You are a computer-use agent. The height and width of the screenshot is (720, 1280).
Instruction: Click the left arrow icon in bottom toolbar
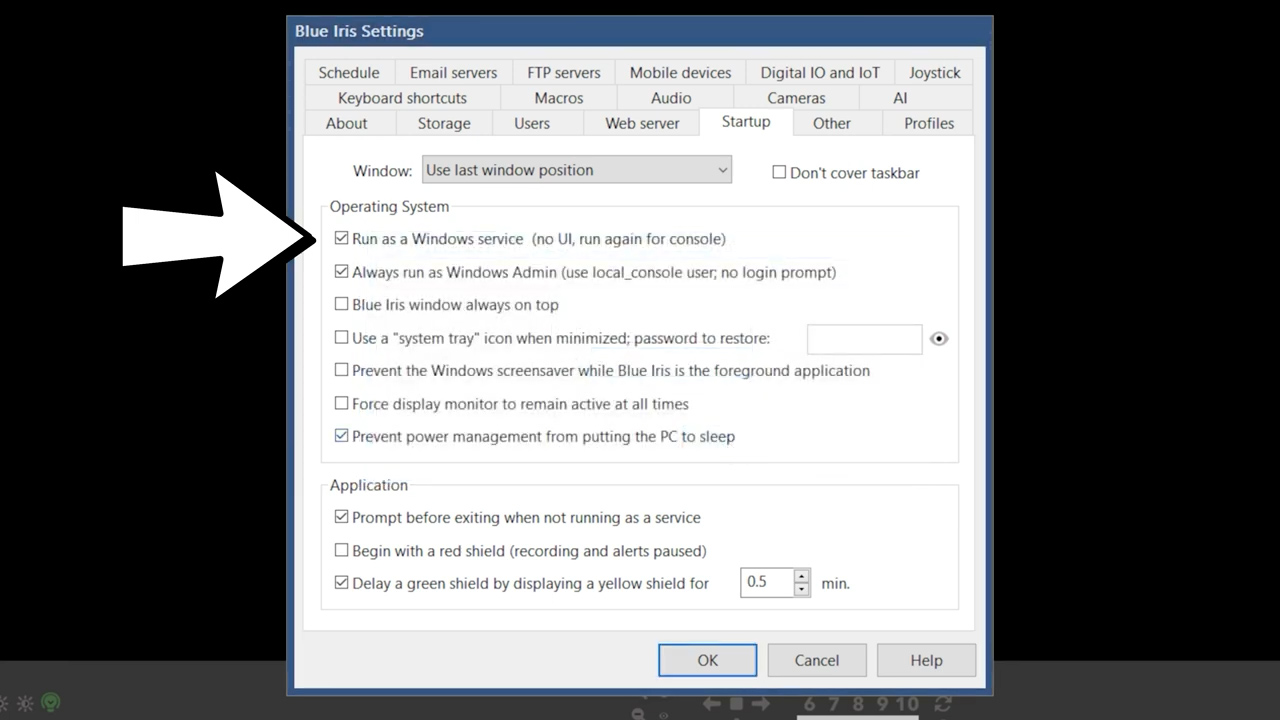coord(711,704)
